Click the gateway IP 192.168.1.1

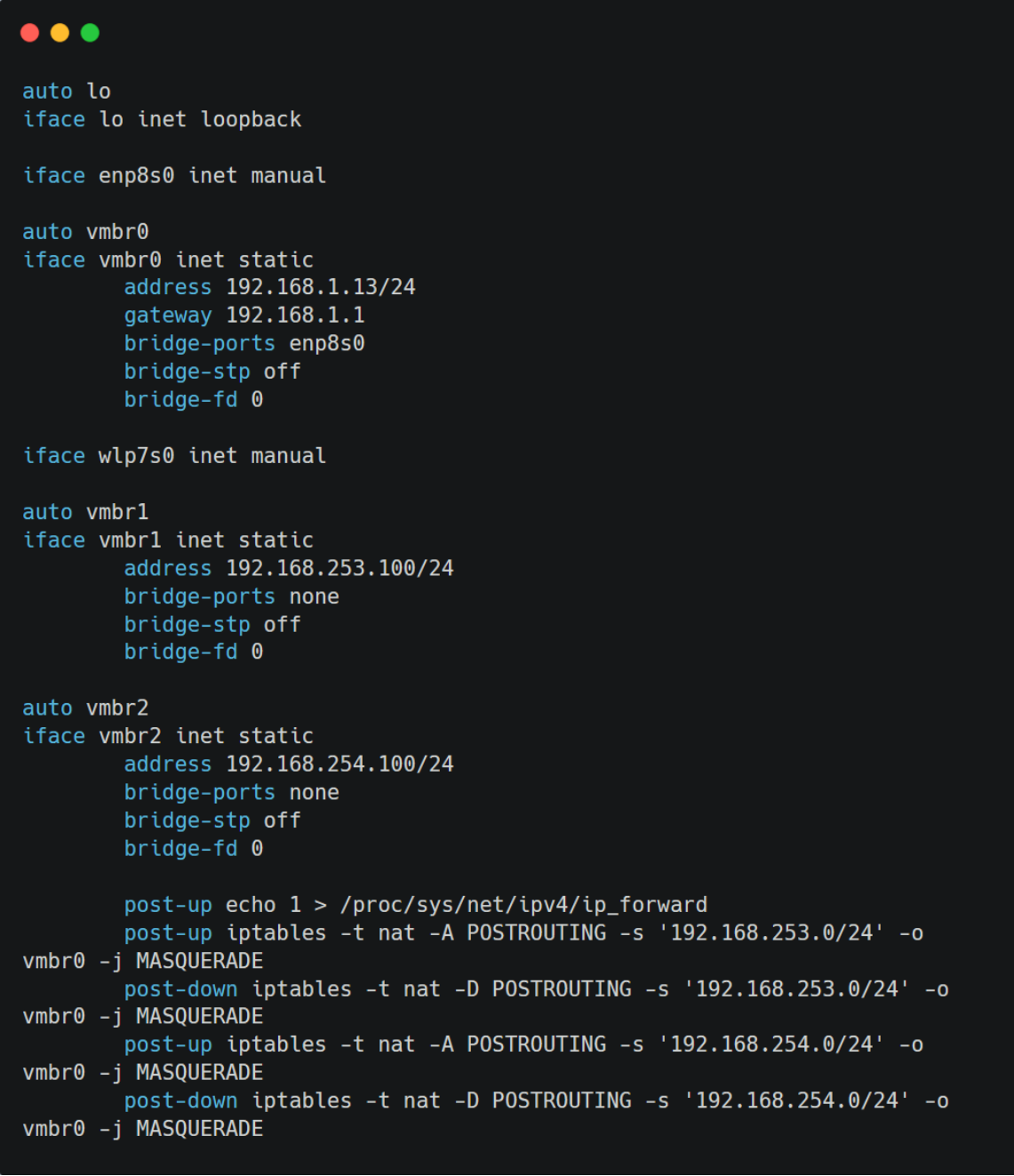295,316
